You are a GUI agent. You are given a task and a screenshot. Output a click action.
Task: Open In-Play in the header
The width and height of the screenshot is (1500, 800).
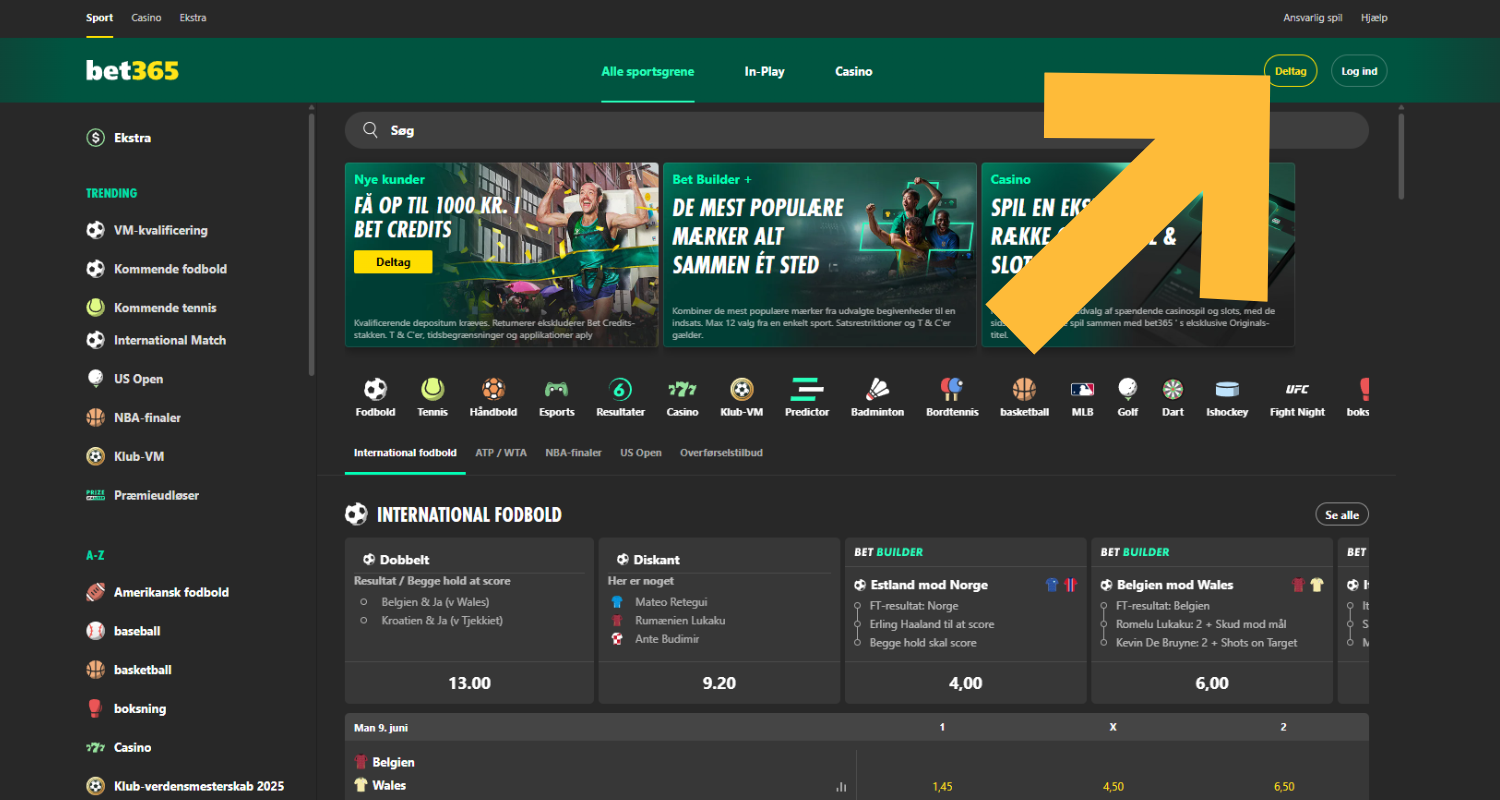(x=764, y=72)
